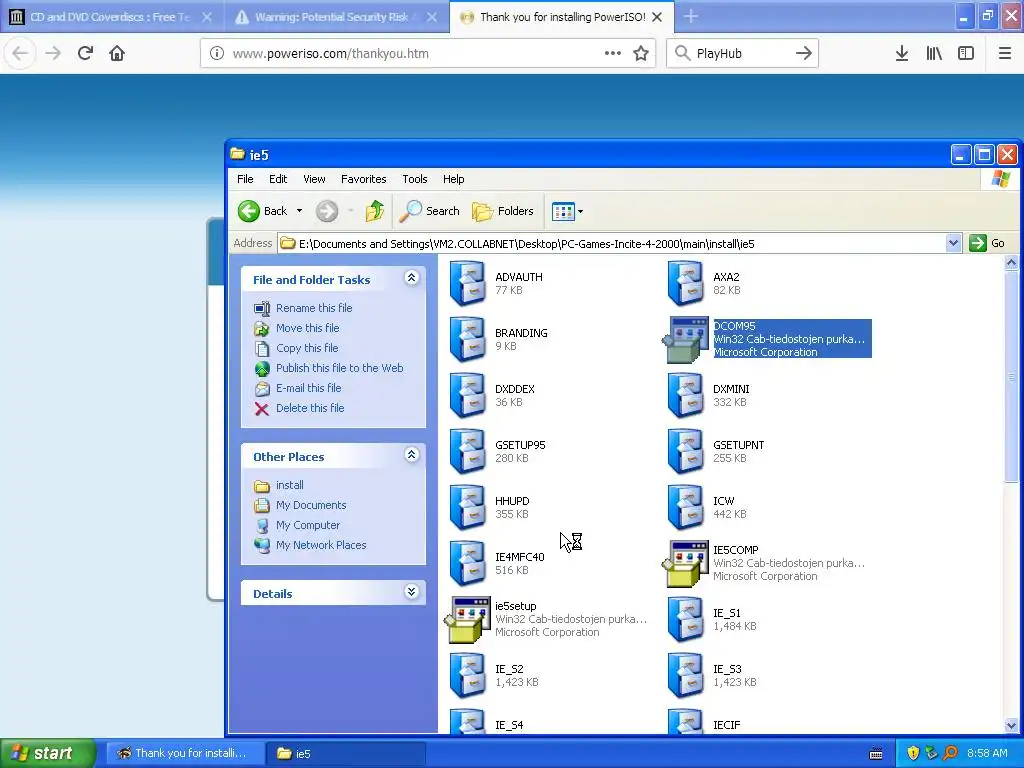Open the browser Library icon

pos(934,54)
